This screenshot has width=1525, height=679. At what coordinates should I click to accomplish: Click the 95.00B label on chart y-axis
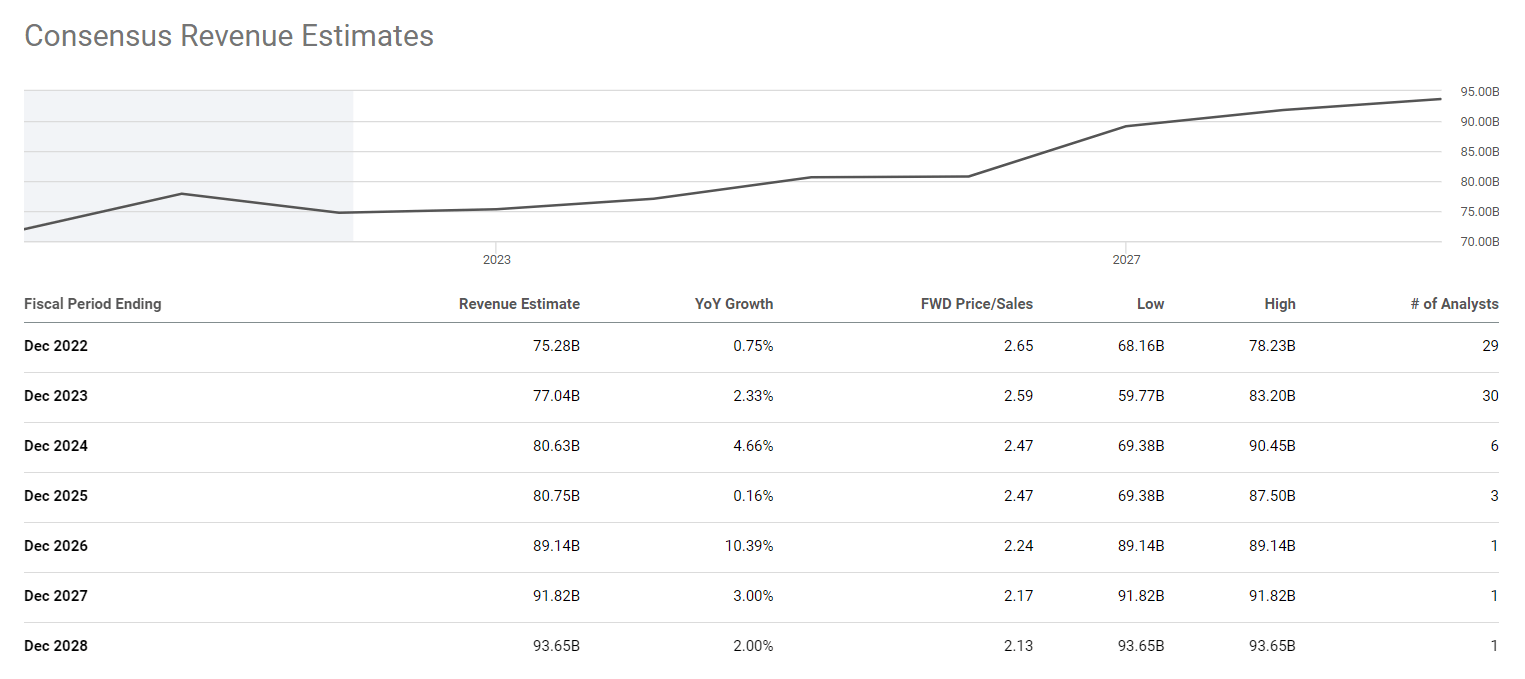click(x=1480, y=92)
